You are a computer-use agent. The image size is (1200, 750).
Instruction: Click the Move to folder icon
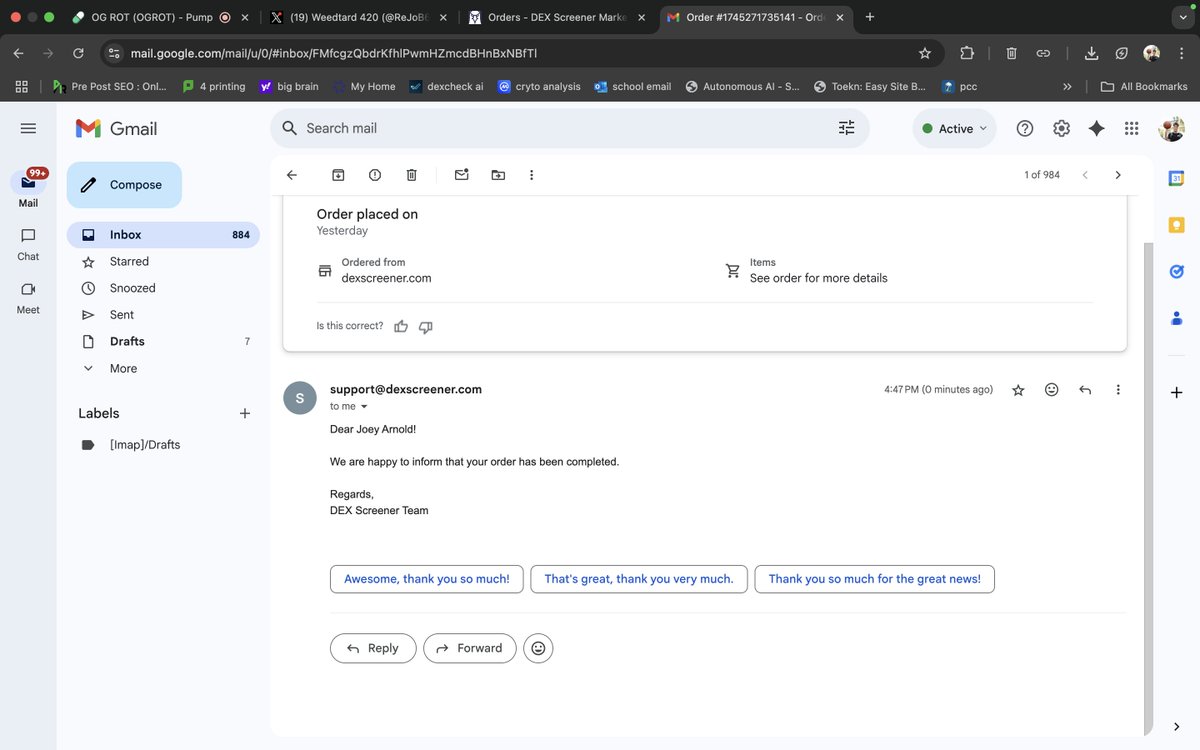[x=498, y=175]
